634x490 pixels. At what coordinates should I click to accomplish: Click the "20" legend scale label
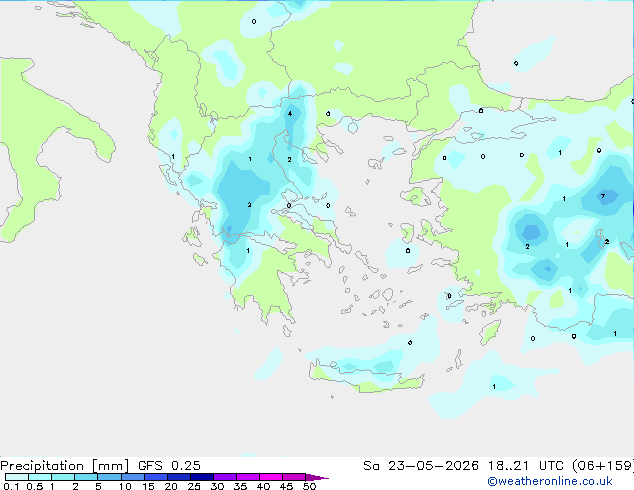(171, 486)
